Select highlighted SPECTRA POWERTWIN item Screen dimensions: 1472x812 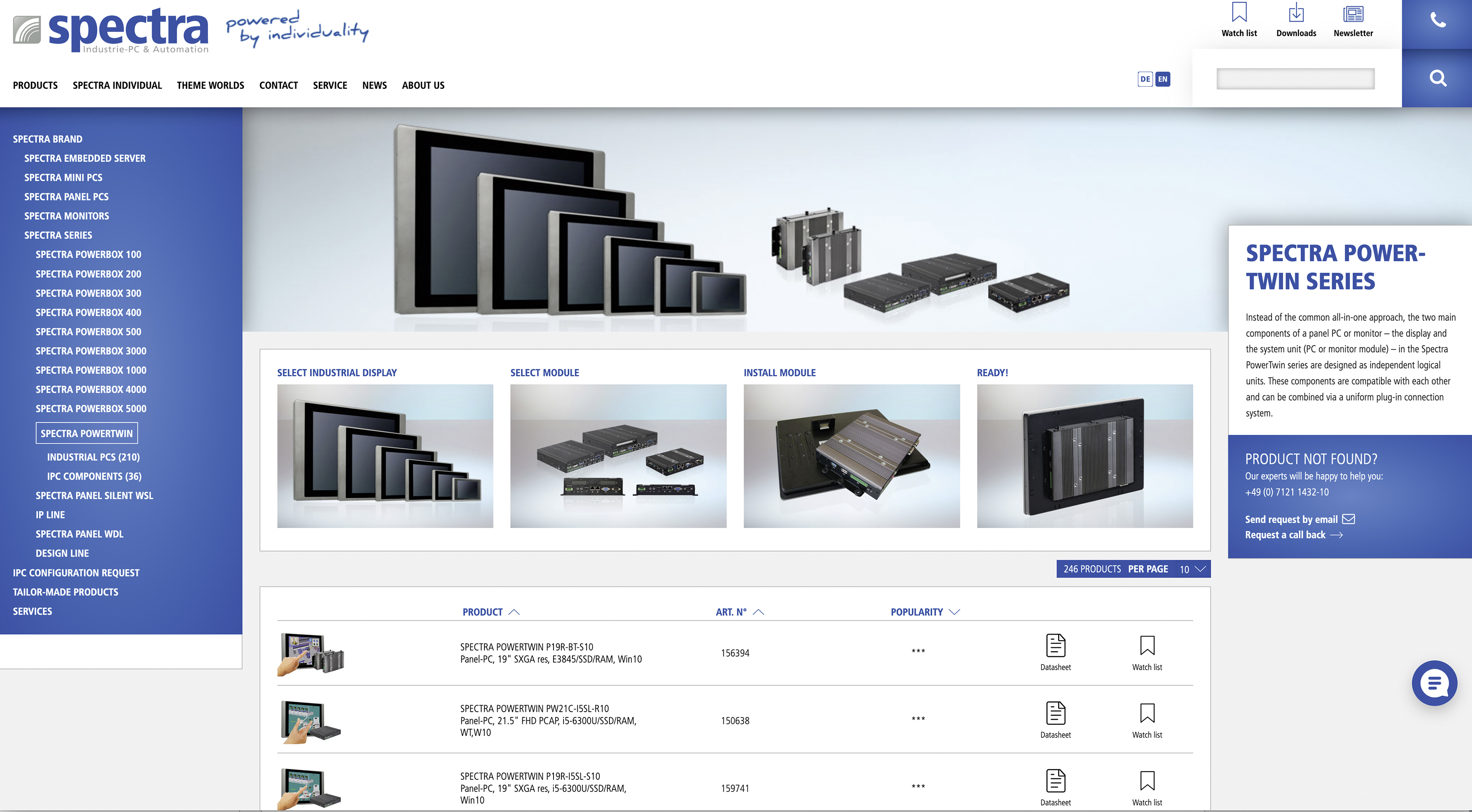86,434
